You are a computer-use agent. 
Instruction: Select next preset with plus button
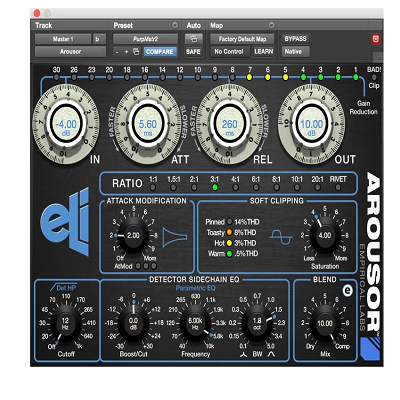click(126, 52)
